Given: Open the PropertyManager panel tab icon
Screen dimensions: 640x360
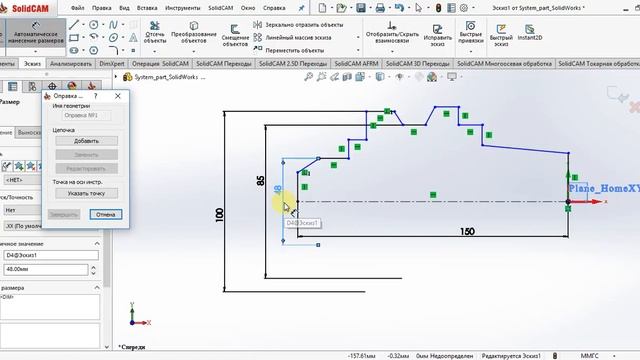Looking at the screenshot, I should coord(13,87).
